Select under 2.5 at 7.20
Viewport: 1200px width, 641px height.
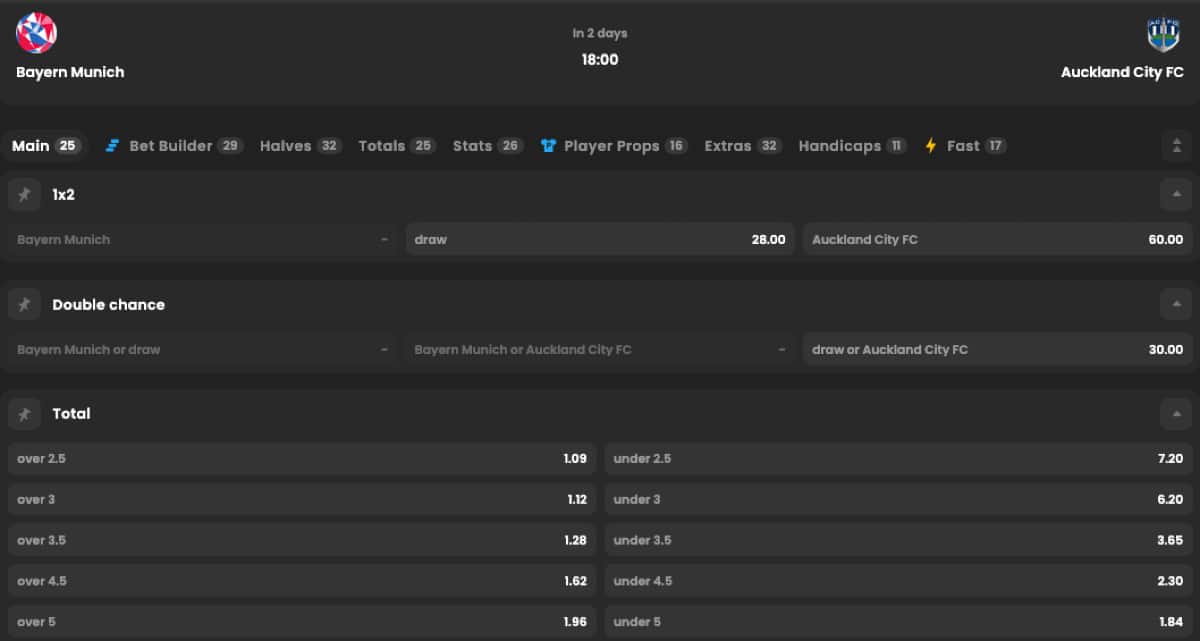tap(898, 459)
